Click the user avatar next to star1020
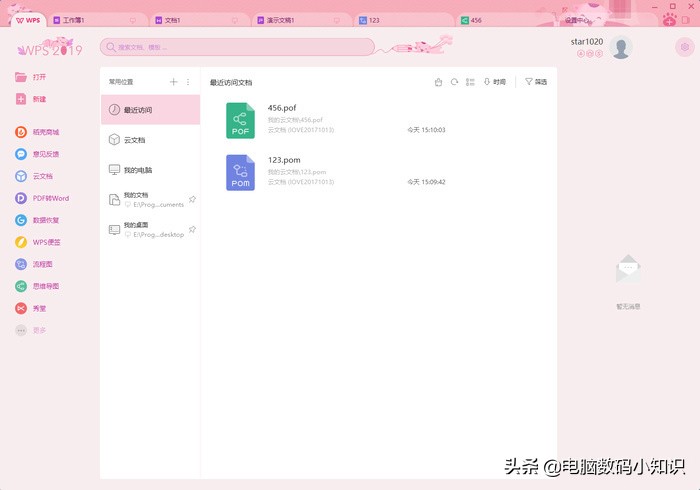700x490 pixels. [621, 47]
